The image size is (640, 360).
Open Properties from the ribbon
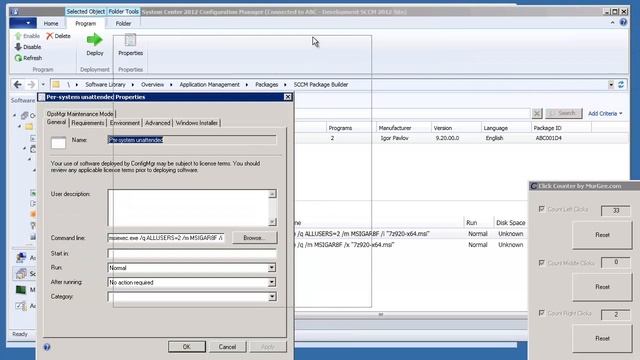(x=130, y=44)
